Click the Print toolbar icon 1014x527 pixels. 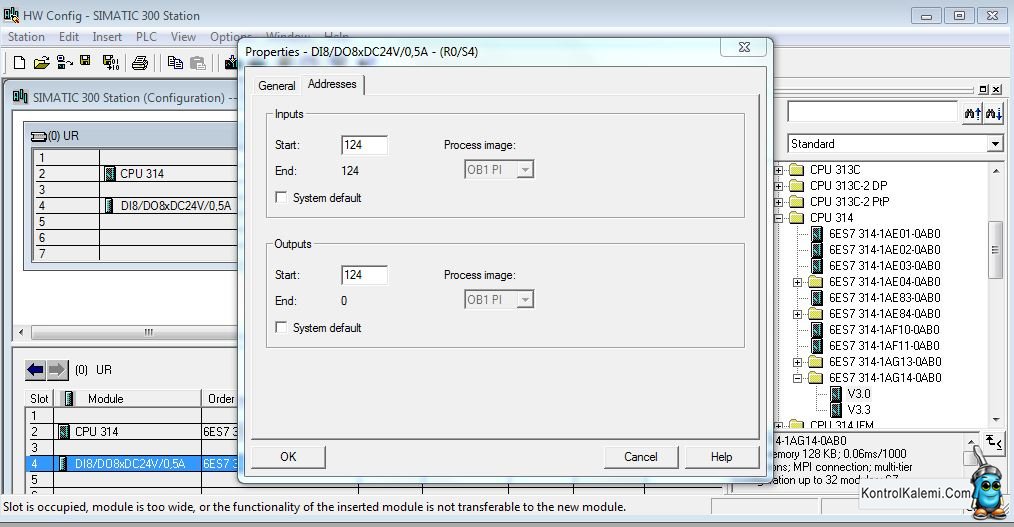pyautogui.click(x=140, y=63)
